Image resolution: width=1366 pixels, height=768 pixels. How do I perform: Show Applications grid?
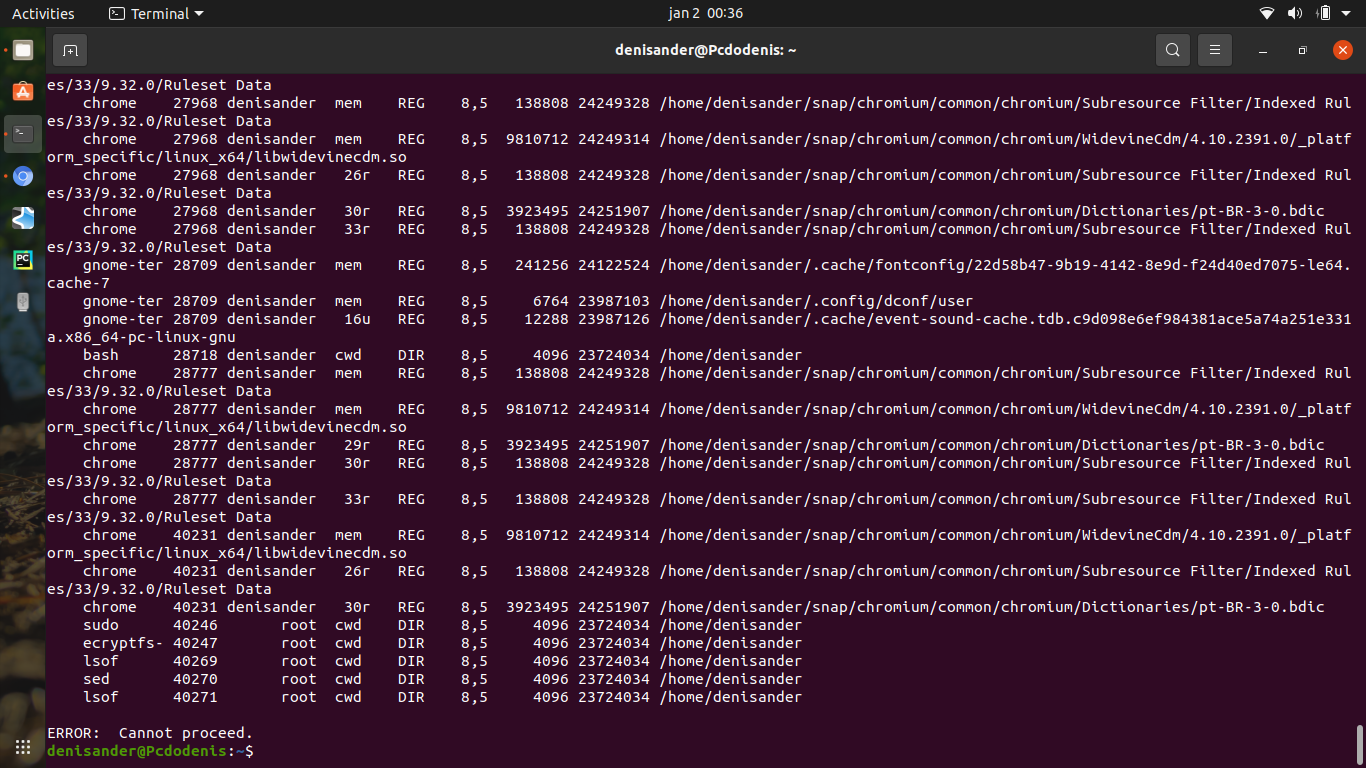tap(22, 746)
